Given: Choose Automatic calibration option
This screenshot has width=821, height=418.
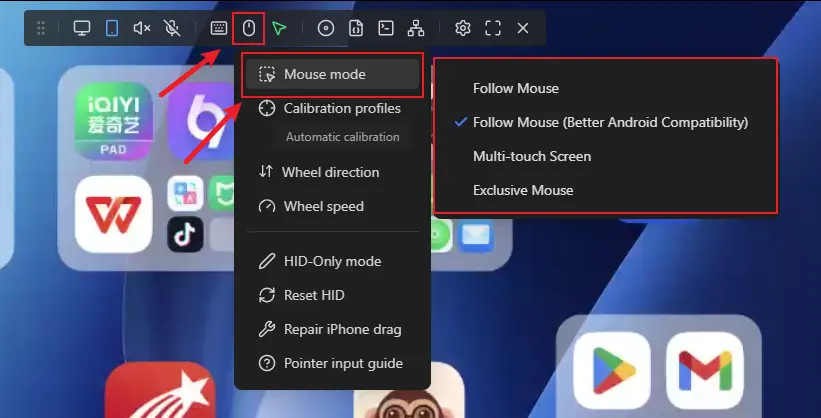Looking at the screenshot, I should coord(342,137).
